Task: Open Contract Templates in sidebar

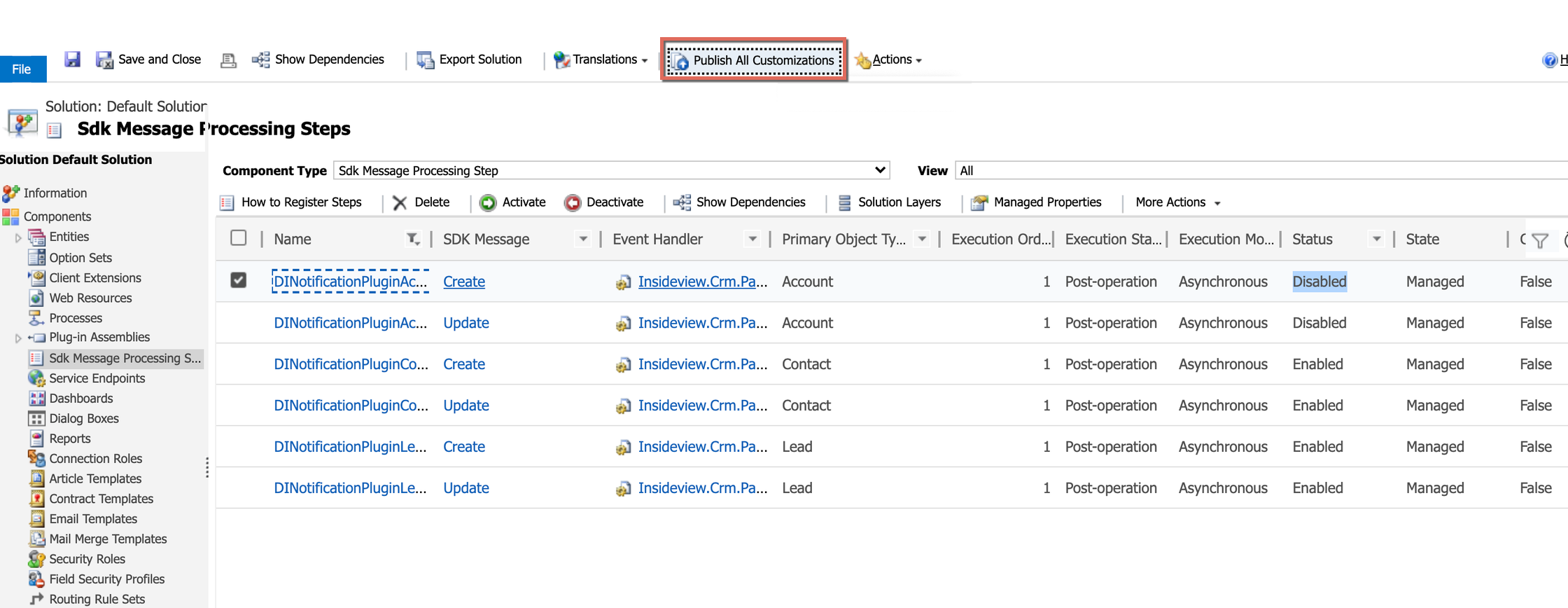Action: click(101, 499)
